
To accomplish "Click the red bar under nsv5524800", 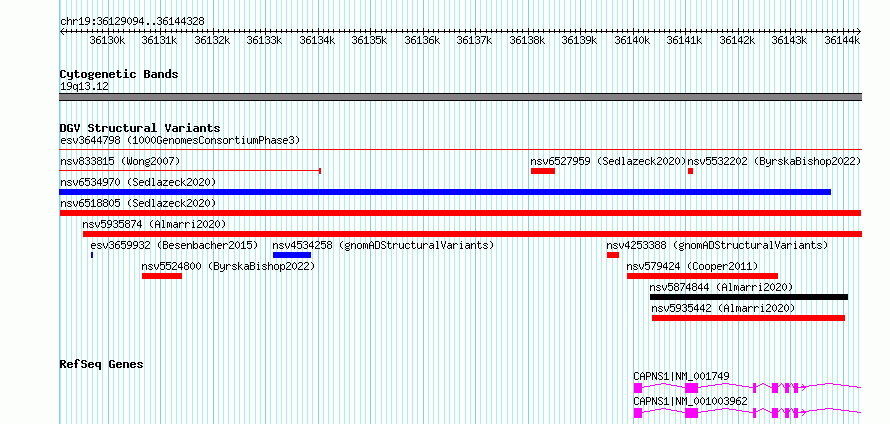I will 162,276.
